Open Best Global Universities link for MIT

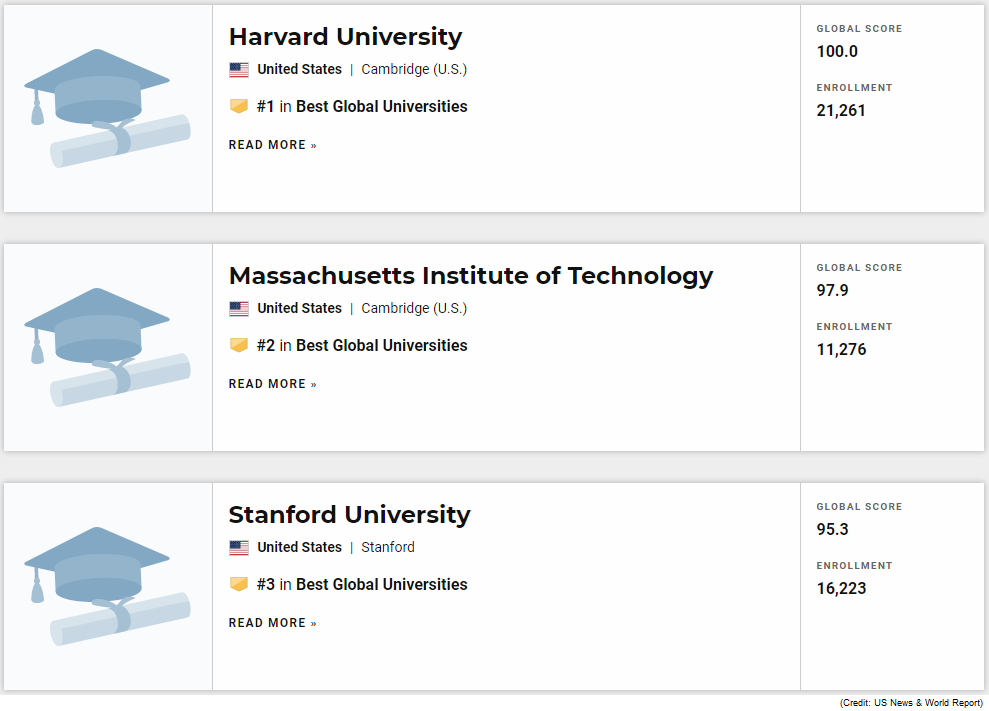coord(381,346)
